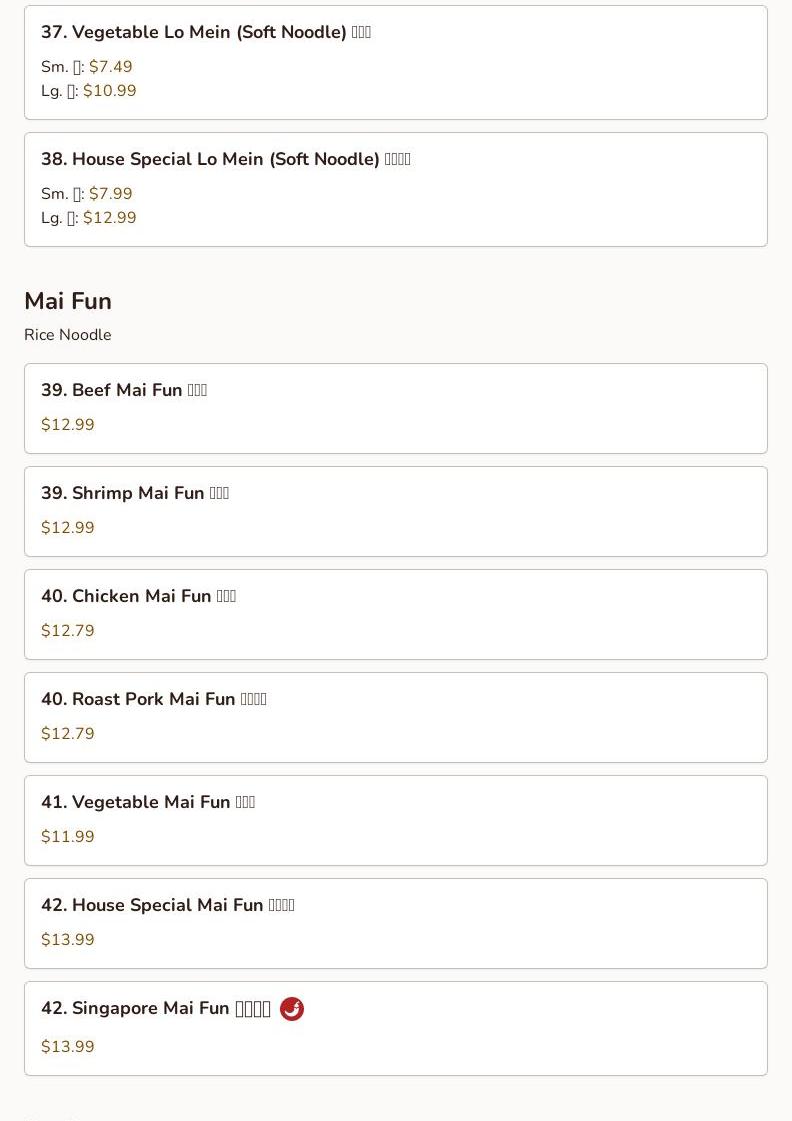
Task: Select small House Special Lo Mein $7.99
Action: pos(111,194)
